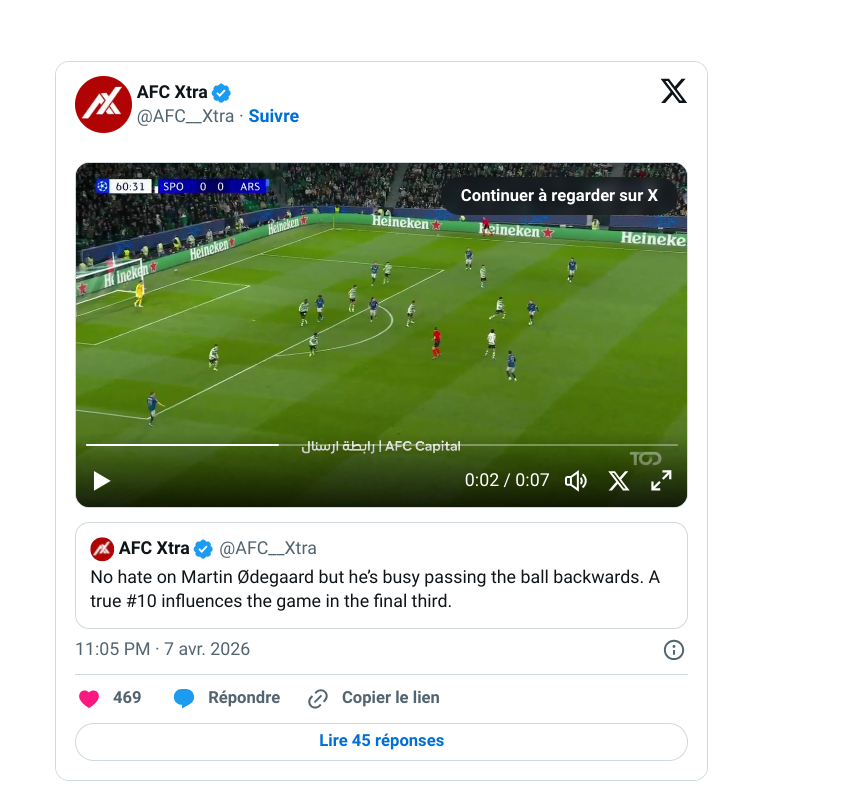Open the tweet info icon
844x794 pixels.
point(674,650)
